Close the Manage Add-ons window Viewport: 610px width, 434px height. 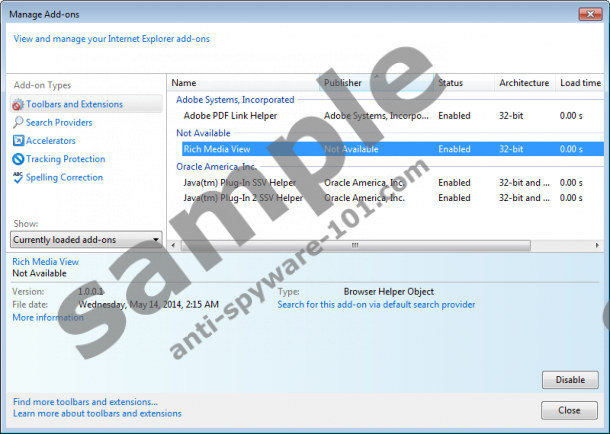click(x=590, y=15)
